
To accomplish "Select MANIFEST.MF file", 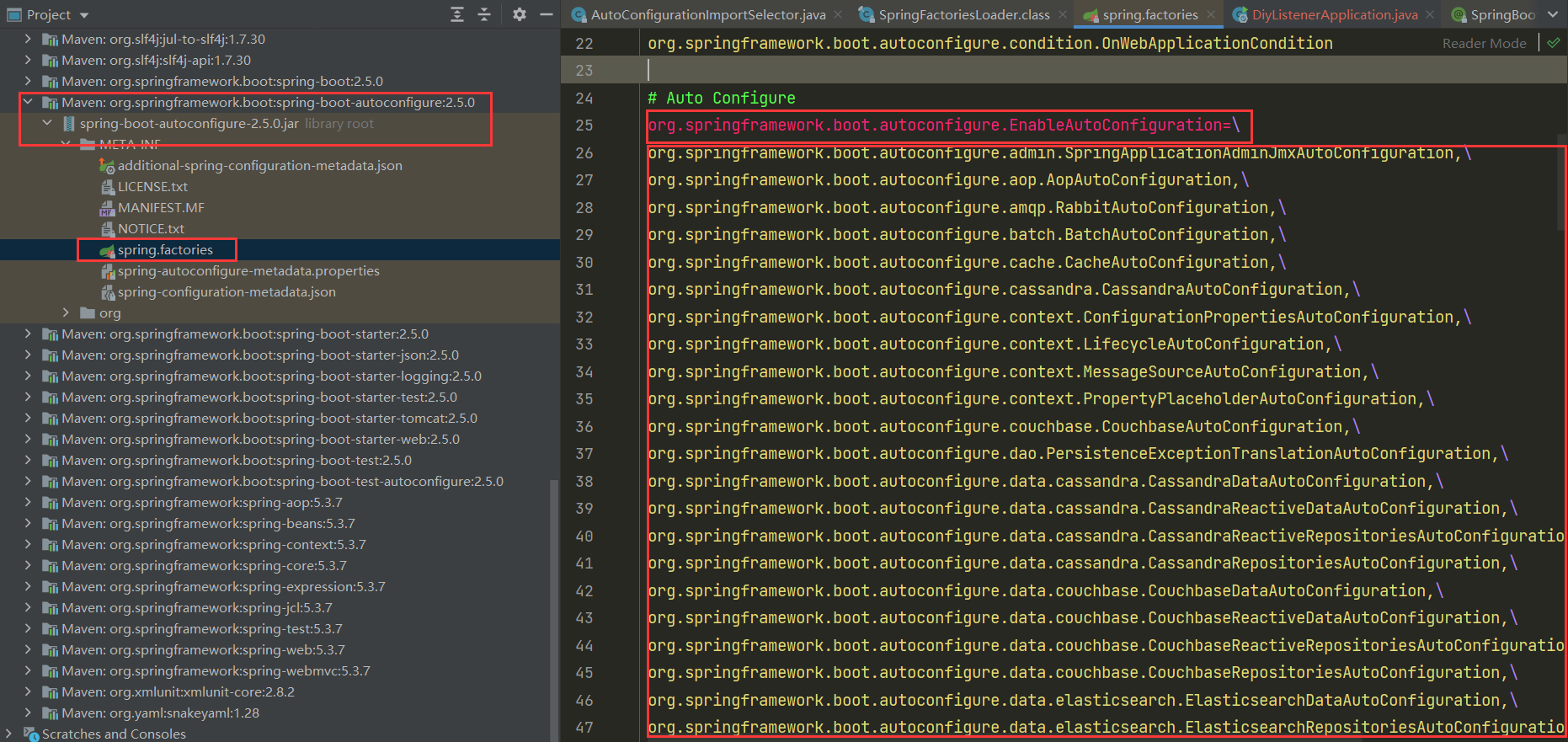I will tap(161, 207).
